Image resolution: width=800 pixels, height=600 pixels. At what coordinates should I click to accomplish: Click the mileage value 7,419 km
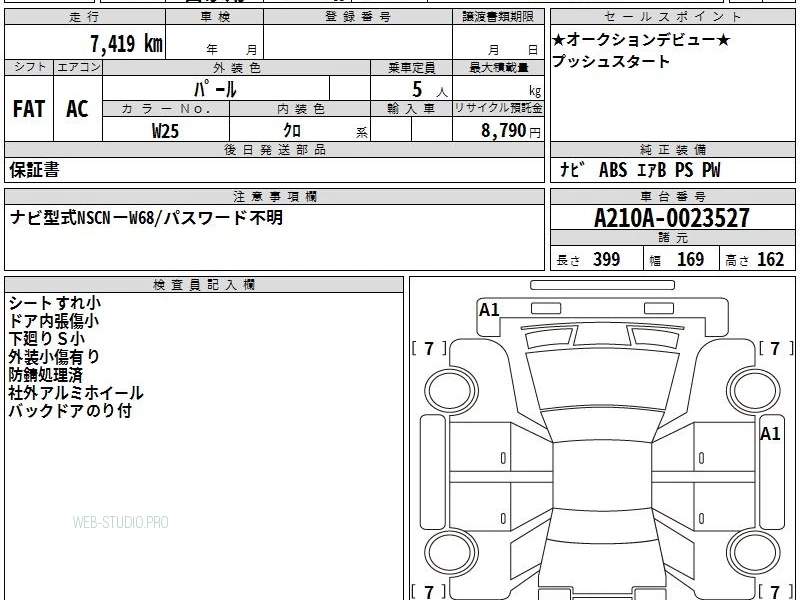[126, 43]
